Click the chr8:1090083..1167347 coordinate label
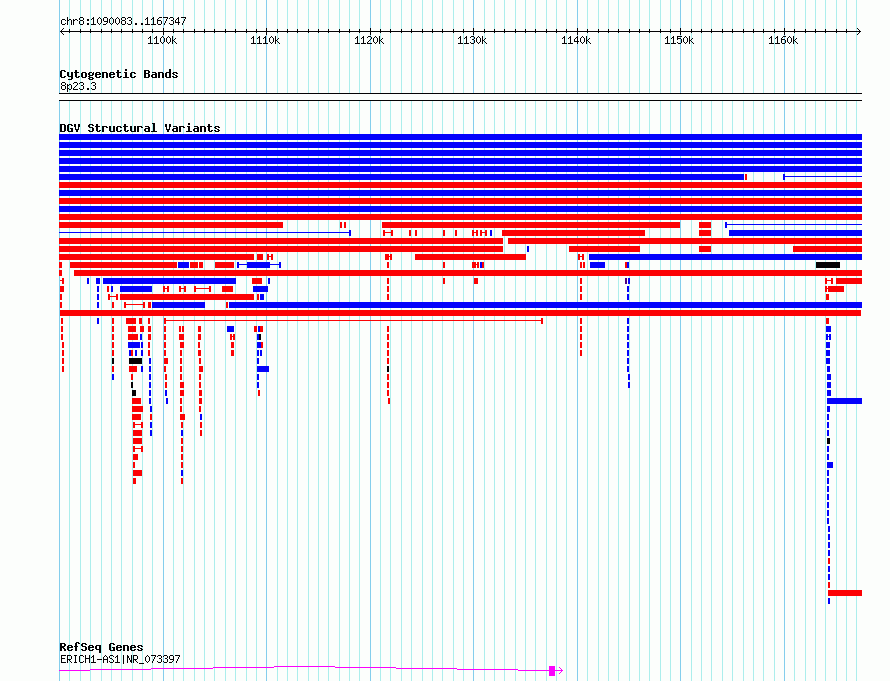Image resolution: width=890 pixels, height=681 pixels. point(123,22)
